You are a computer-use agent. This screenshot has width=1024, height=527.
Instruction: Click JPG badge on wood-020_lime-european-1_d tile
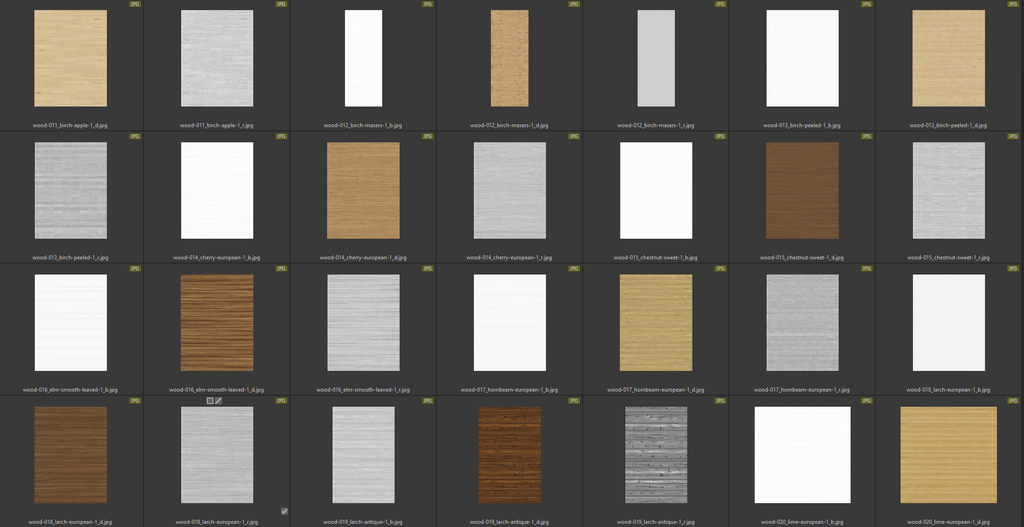pyautogui.click(x=1011, y=400)
